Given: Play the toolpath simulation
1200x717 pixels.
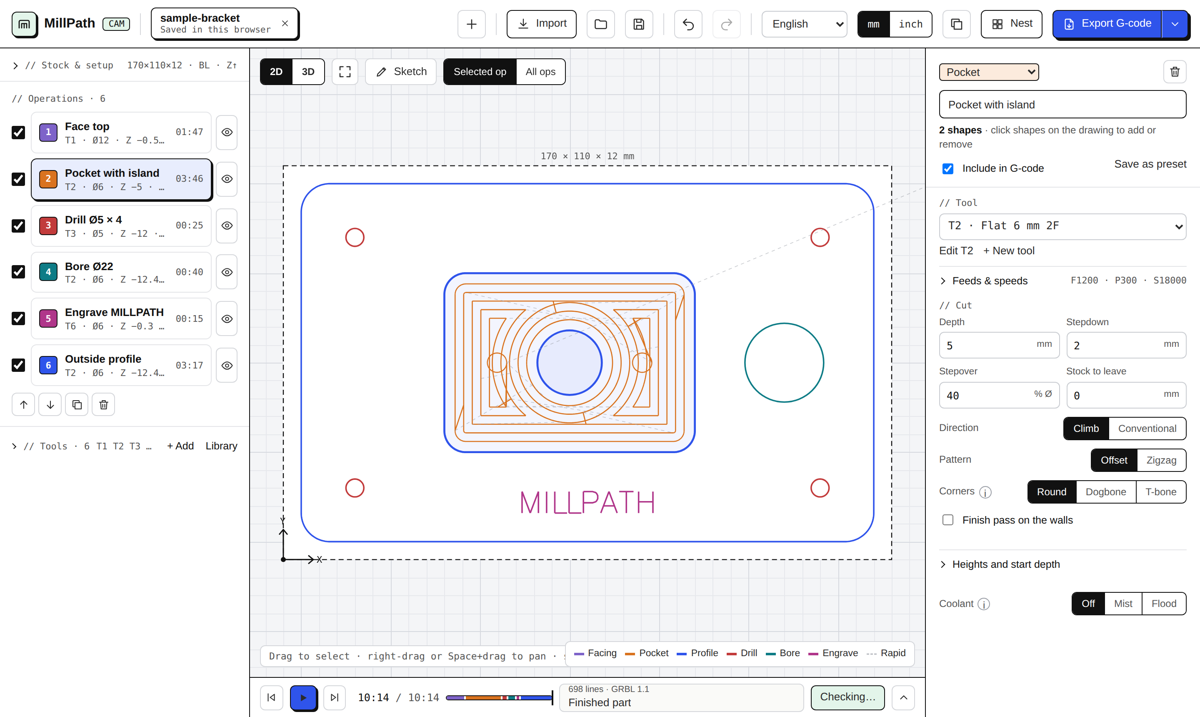Looking at the screenshot, I should tap(303, 698).
